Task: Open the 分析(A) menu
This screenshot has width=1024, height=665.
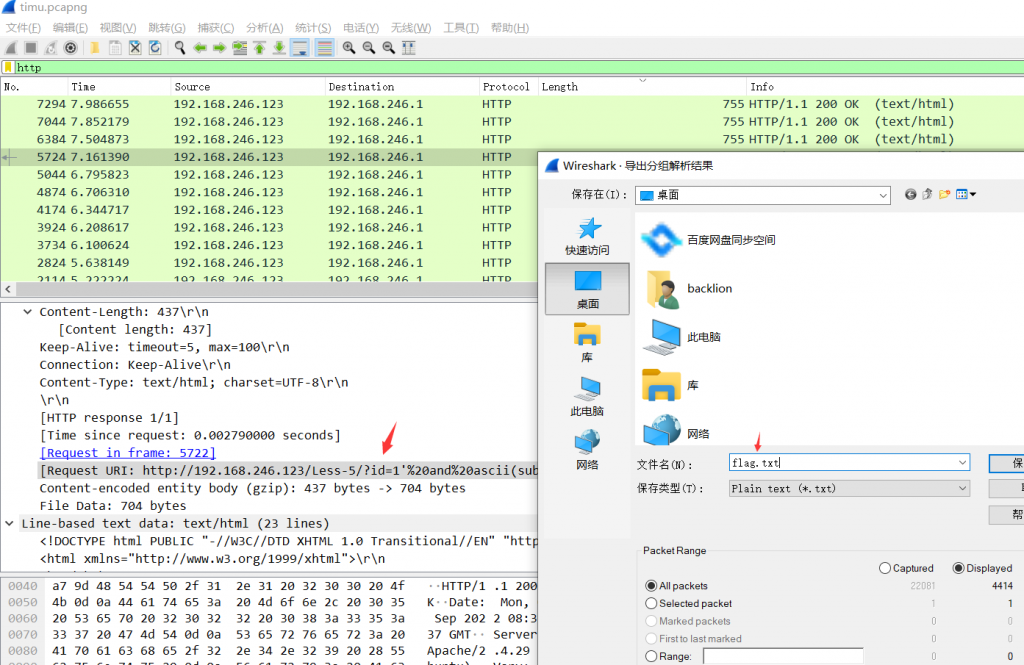Action: click(x=264, y=27)
